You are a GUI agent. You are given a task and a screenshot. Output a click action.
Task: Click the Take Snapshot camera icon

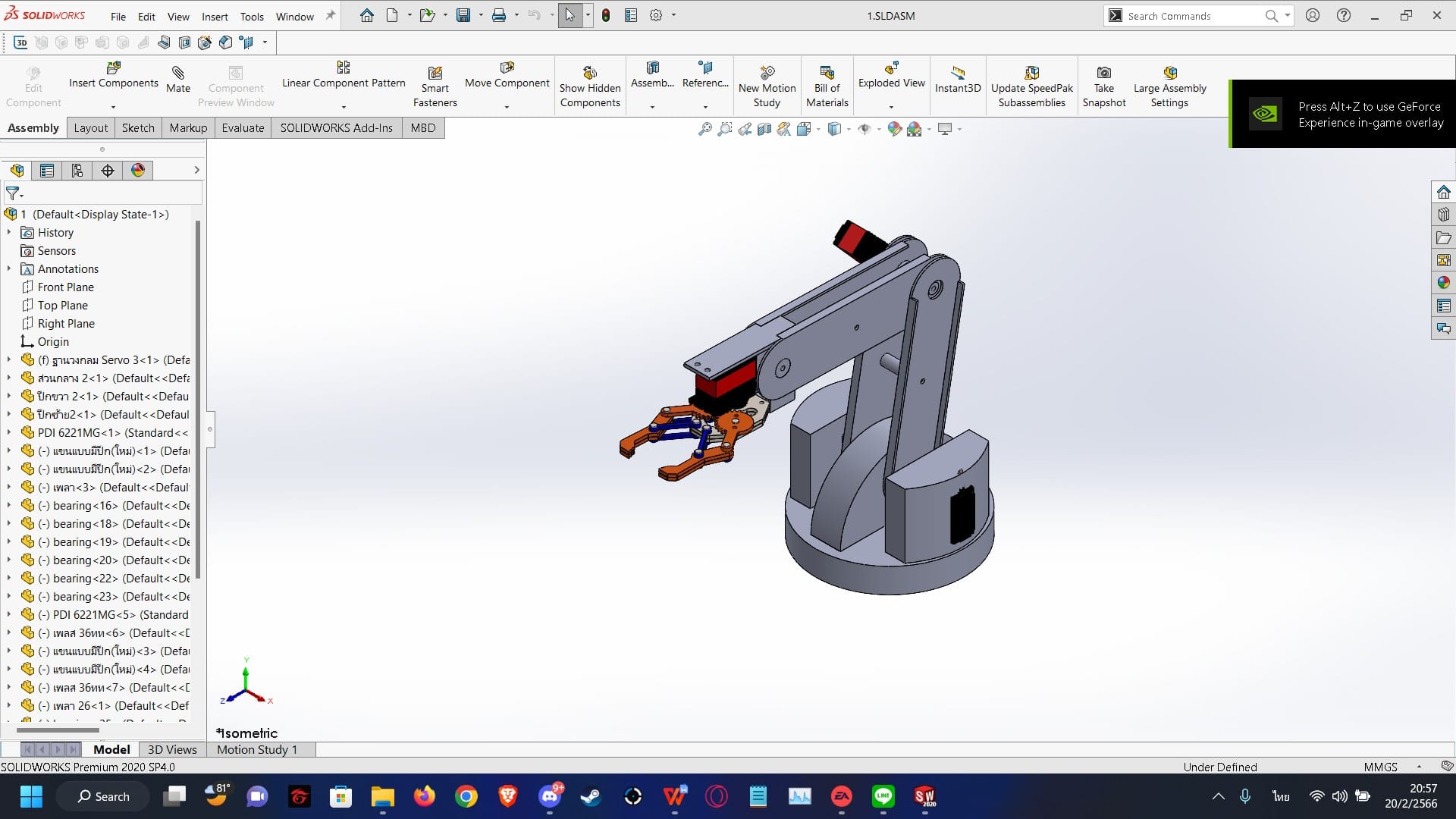[1104, 73]
